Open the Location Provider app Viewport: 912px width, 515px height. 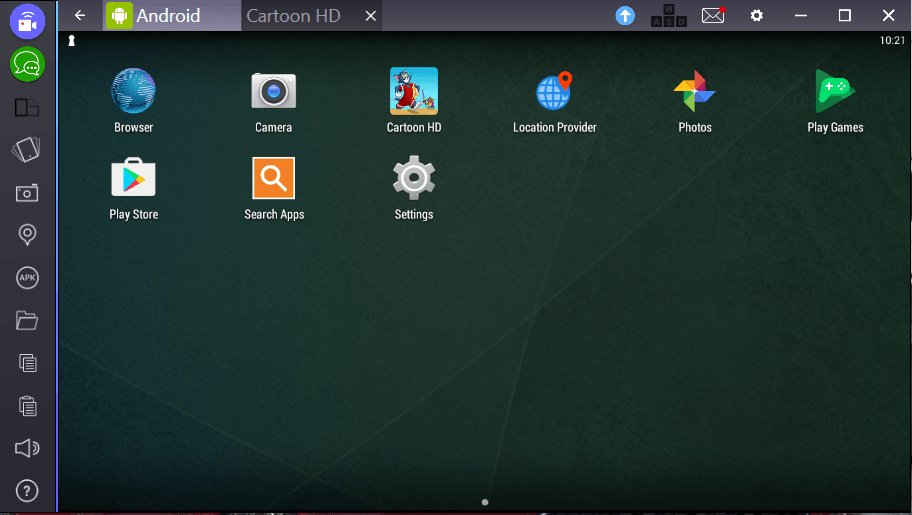(554, 92)
